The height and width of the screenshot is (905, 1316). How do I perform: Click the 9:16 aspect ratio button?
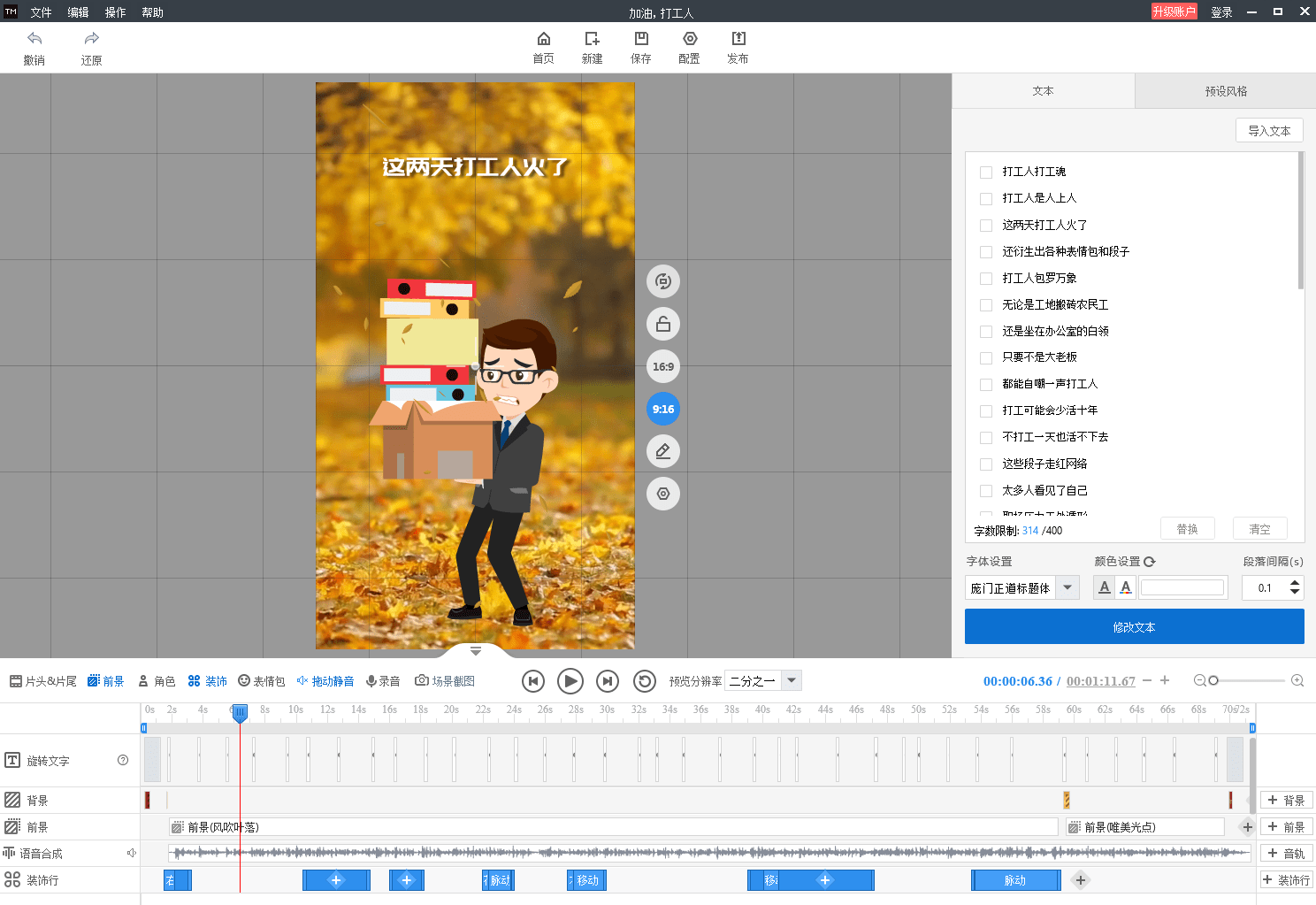pos(663,409)
